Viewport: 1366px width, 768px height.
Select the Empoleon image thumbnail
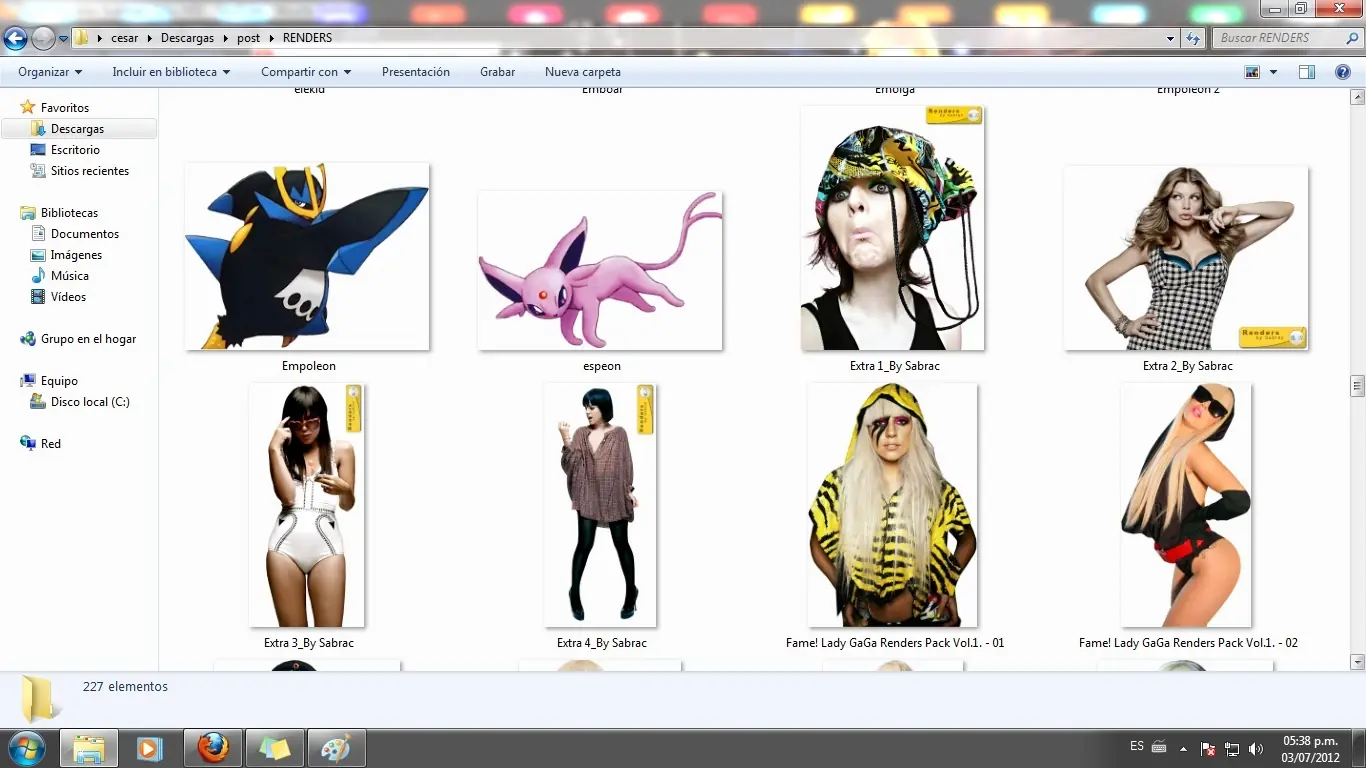point(308,257)
